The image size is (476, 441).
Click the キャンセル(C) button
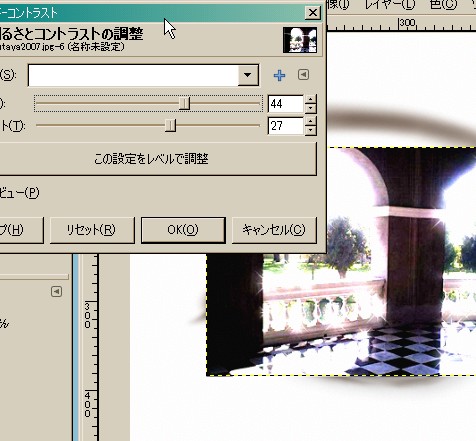[274, 230]
